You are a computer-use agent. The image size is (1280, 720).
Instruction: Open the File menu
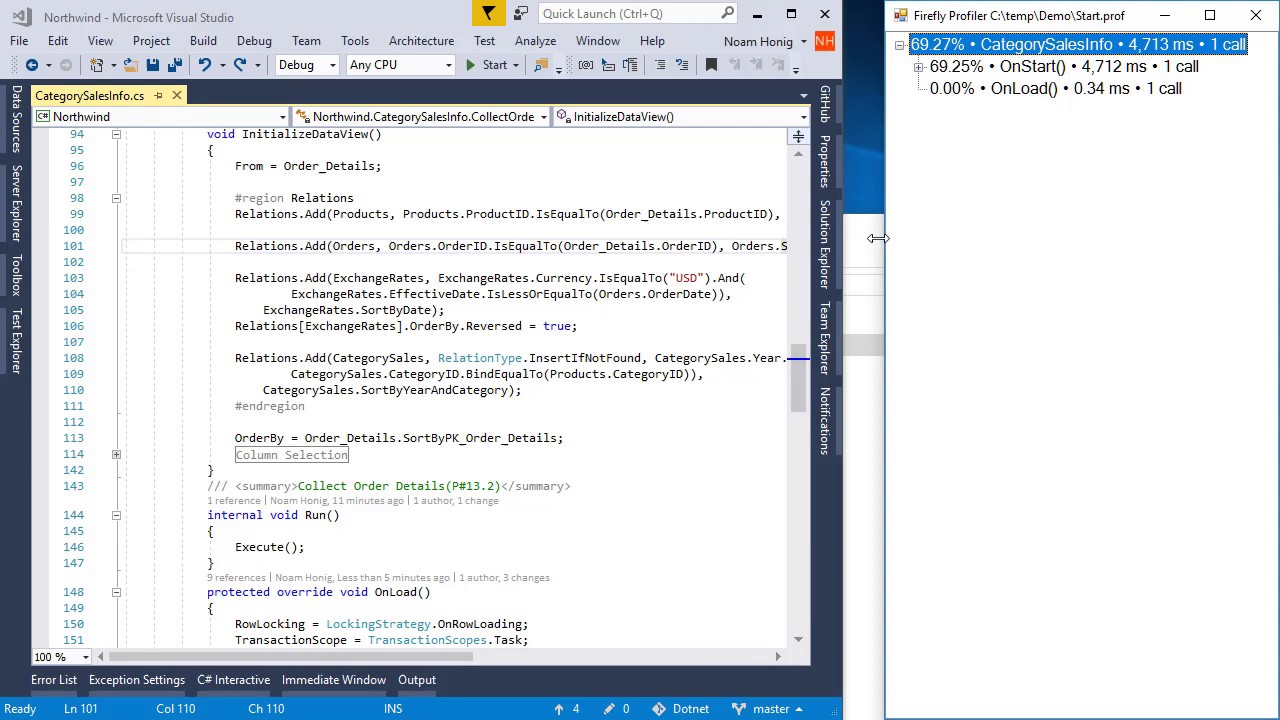point(19,41)
